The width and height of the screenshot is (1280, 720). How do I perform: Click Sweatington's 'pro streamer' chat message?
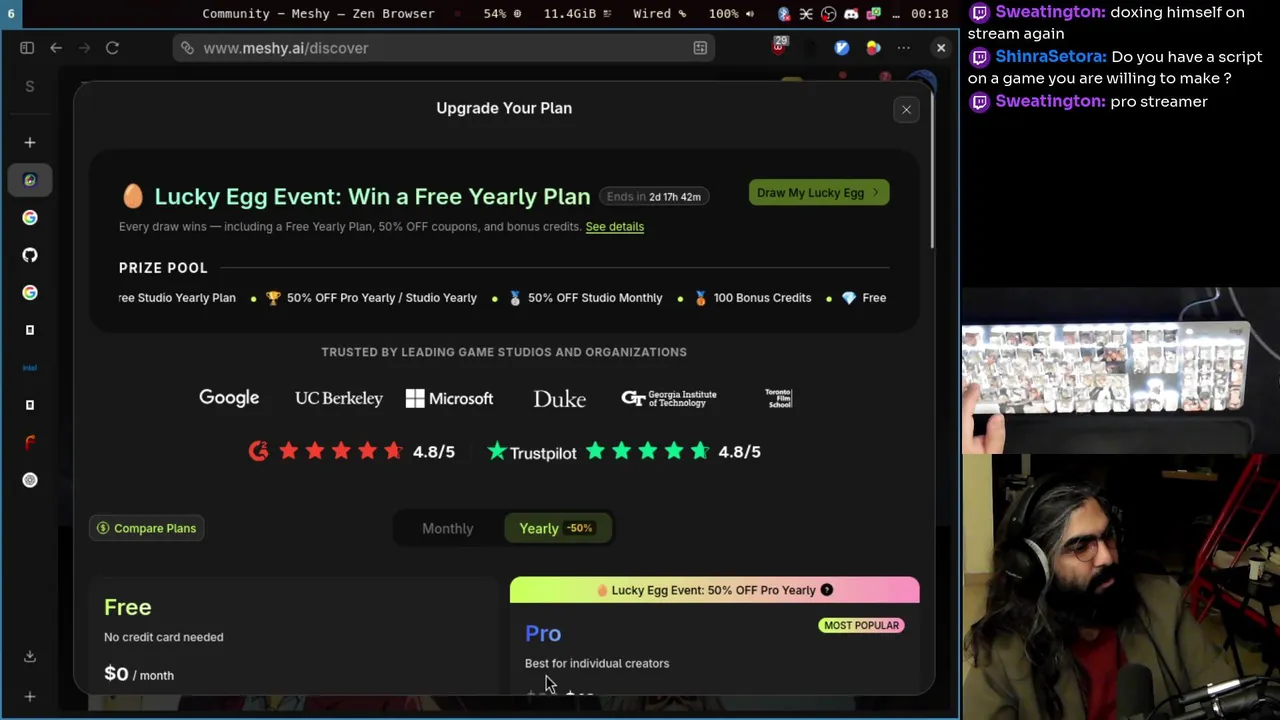coord(1158,101)
